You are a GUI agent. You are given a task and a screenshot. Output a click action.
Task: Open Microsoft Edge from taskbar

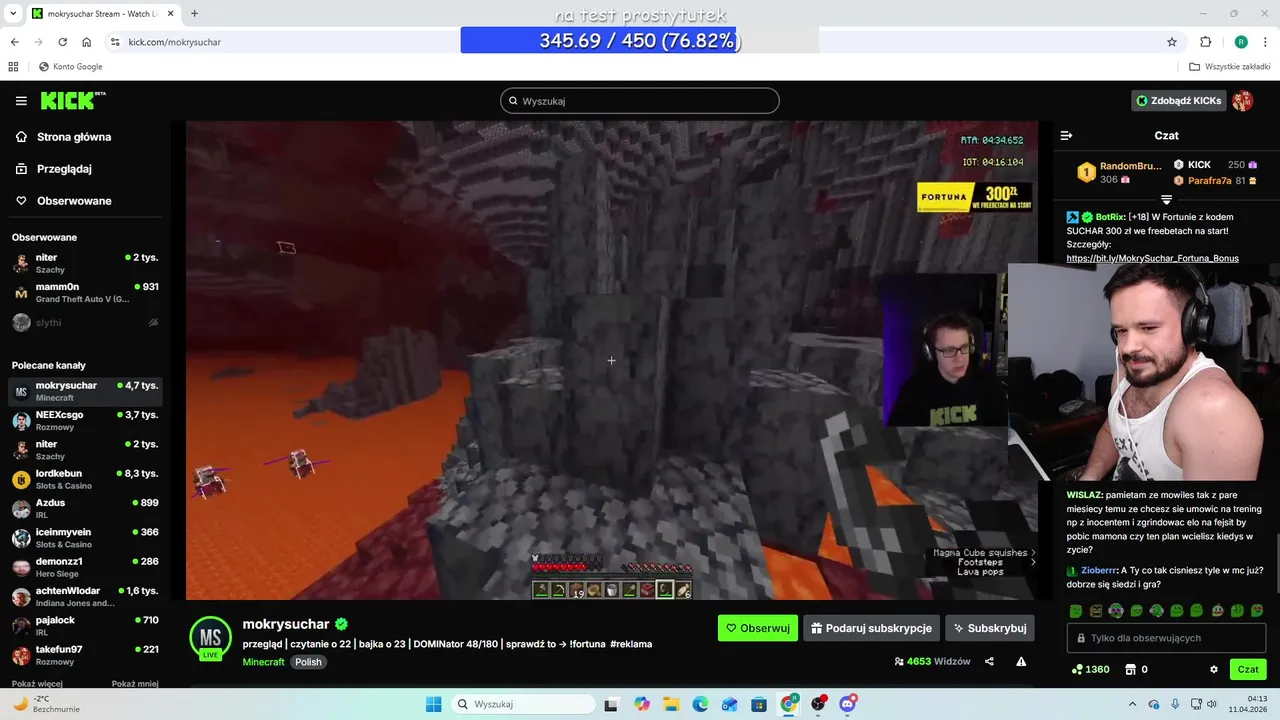pos(700,704)
